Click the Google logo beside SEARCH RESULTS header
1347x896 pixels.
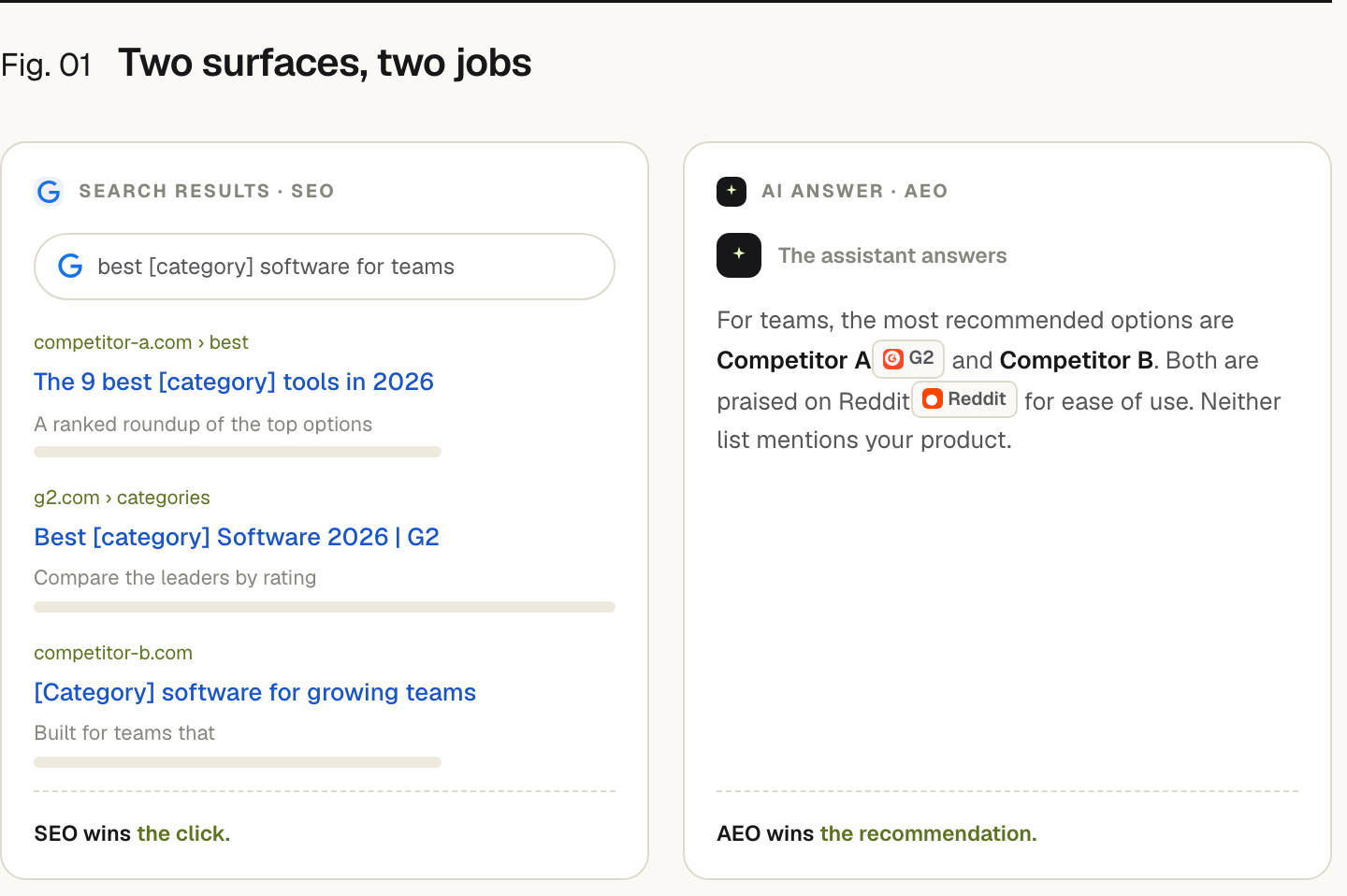coord(49,192)
